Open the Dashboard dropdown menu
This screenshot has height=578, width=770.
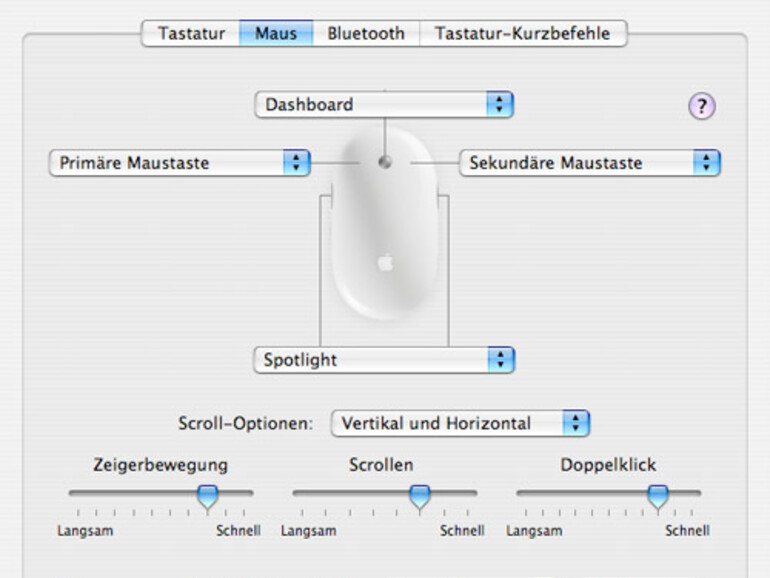click(384, 104)
